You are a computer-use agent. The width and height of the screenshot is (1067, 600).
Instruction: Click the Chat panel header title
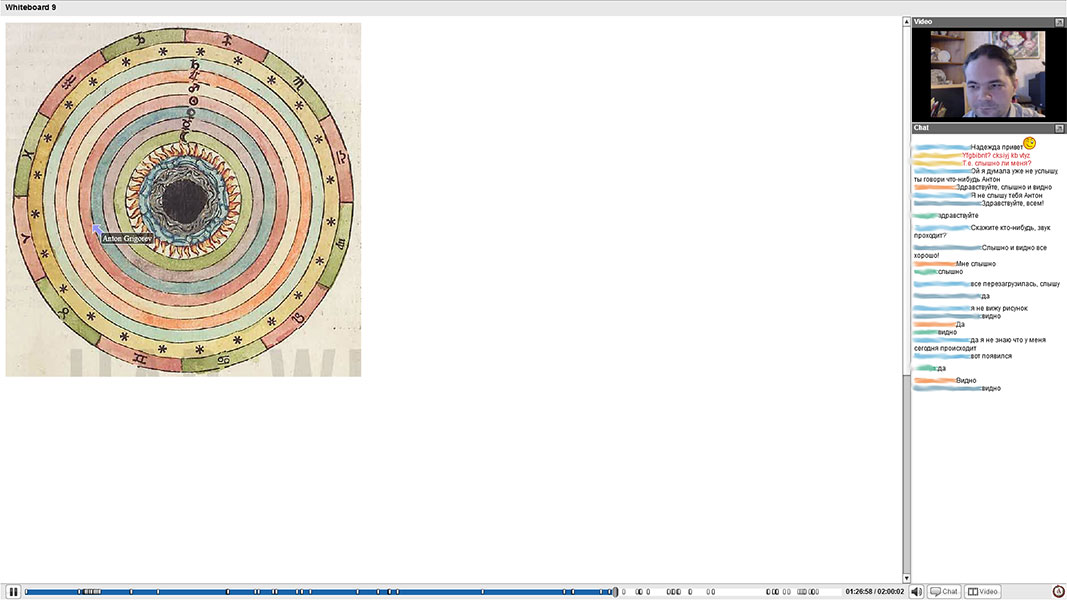pos(921,128)
